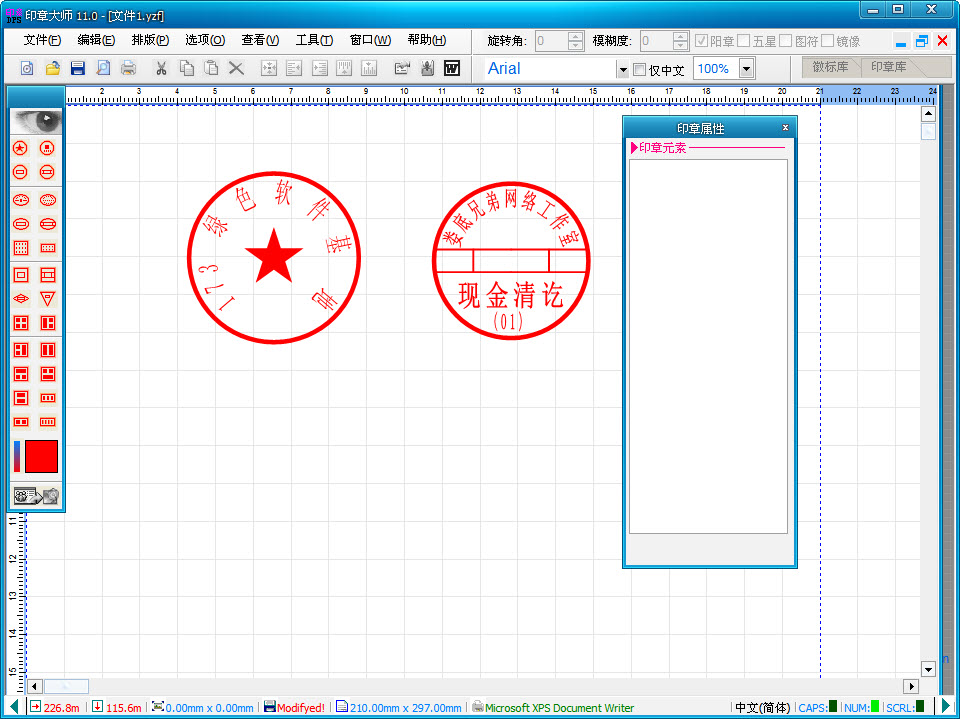
Task: Click the Modifyed! status bar text
Action: (x=301, y=707)
